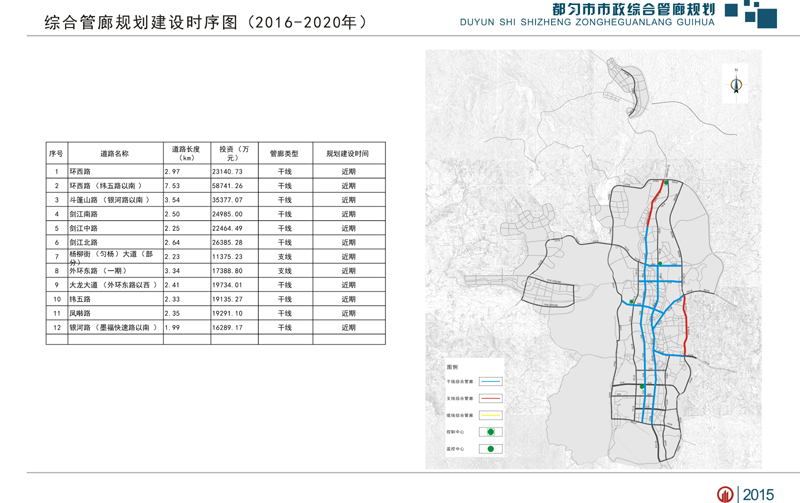Select the 剑江南路 road name cell
Viewport: 800px width, 503px height.
pyautogui.click(x=85, y=214)
